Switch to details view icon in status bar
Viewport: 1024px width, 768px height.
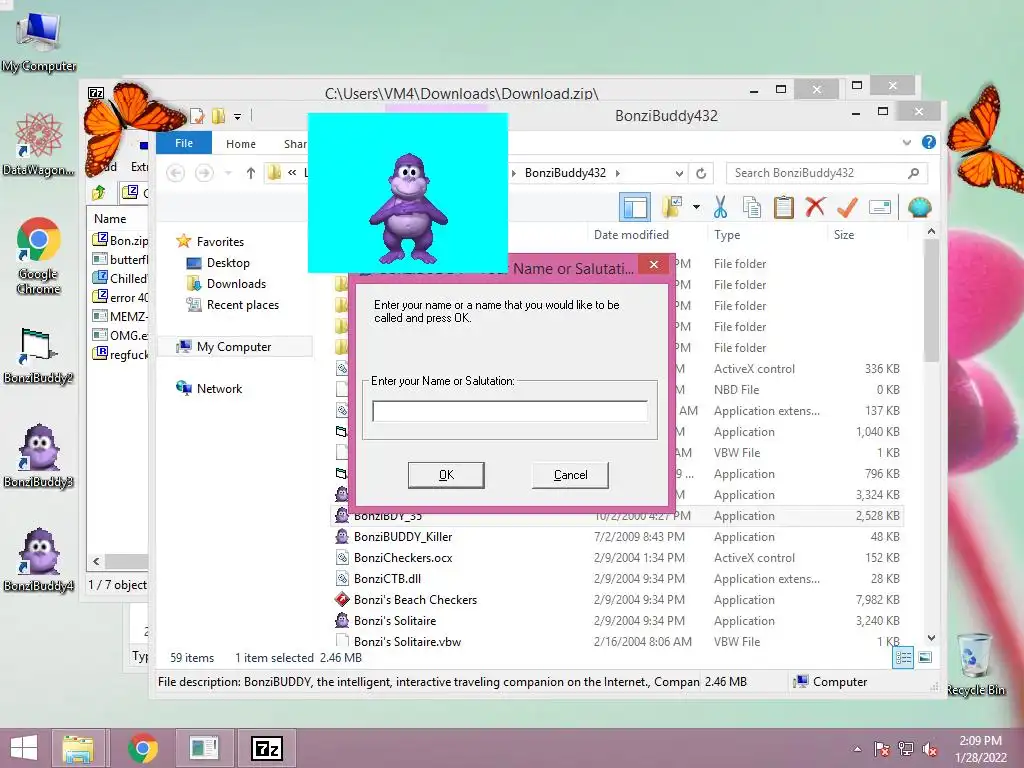click(x=903, y=658)
